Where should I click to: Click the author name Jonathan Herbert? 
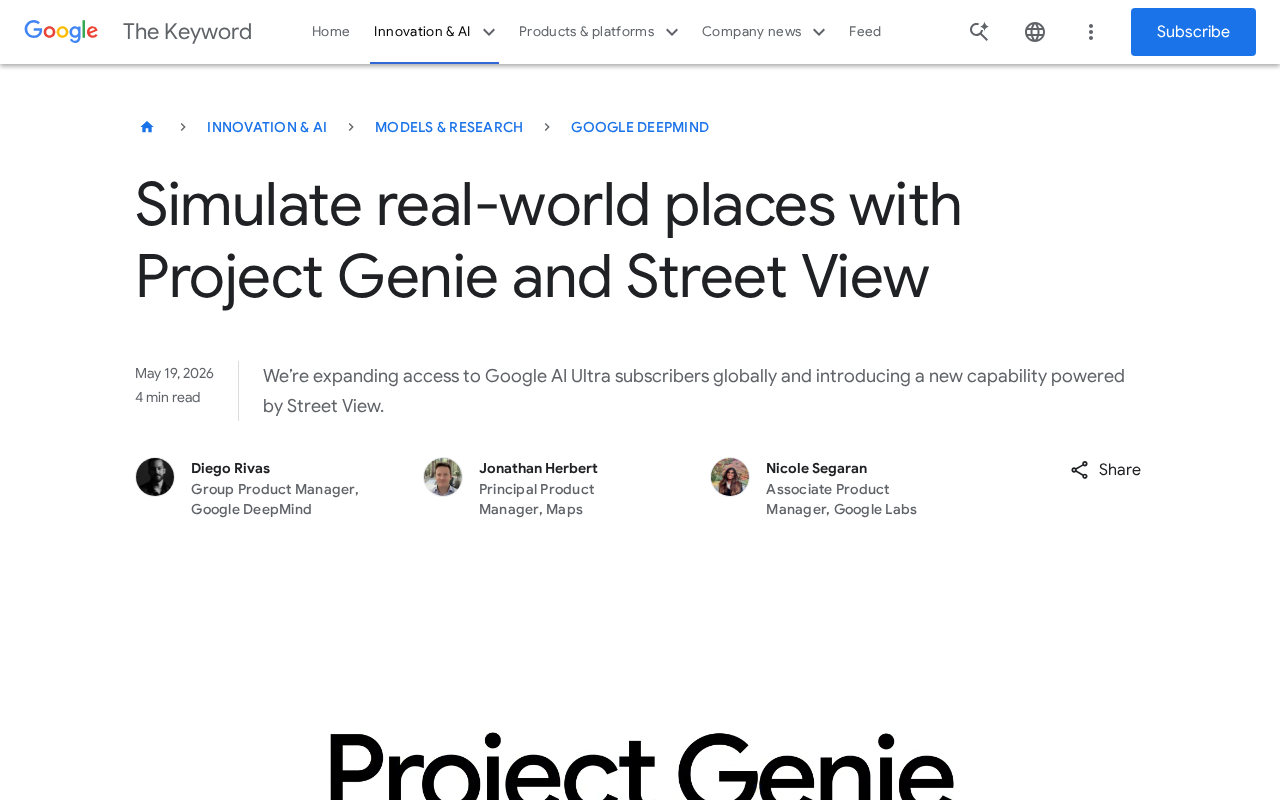(538, 468)
